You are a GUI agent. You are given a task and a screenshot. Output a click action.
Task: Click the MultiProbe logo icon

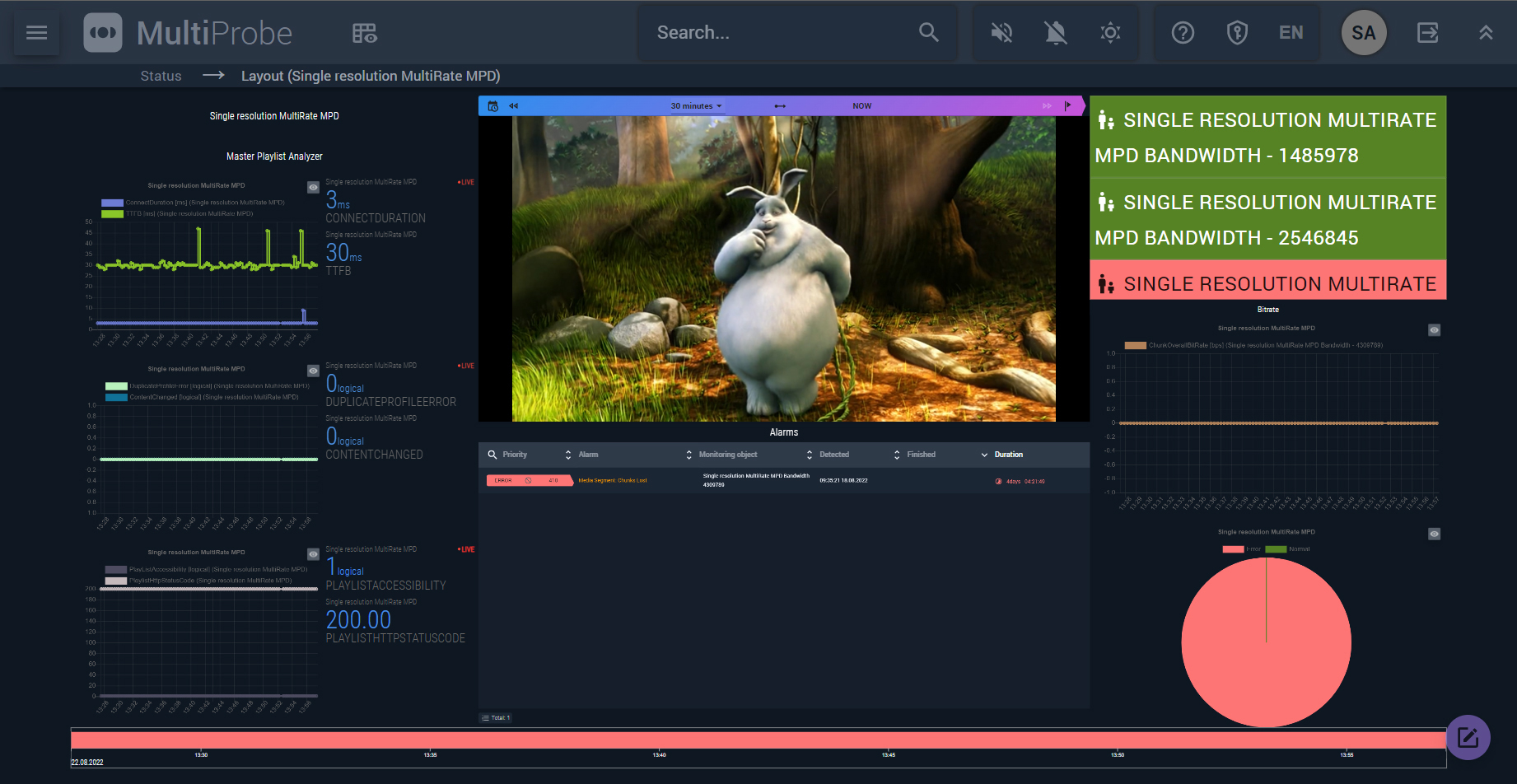(103, 33)
